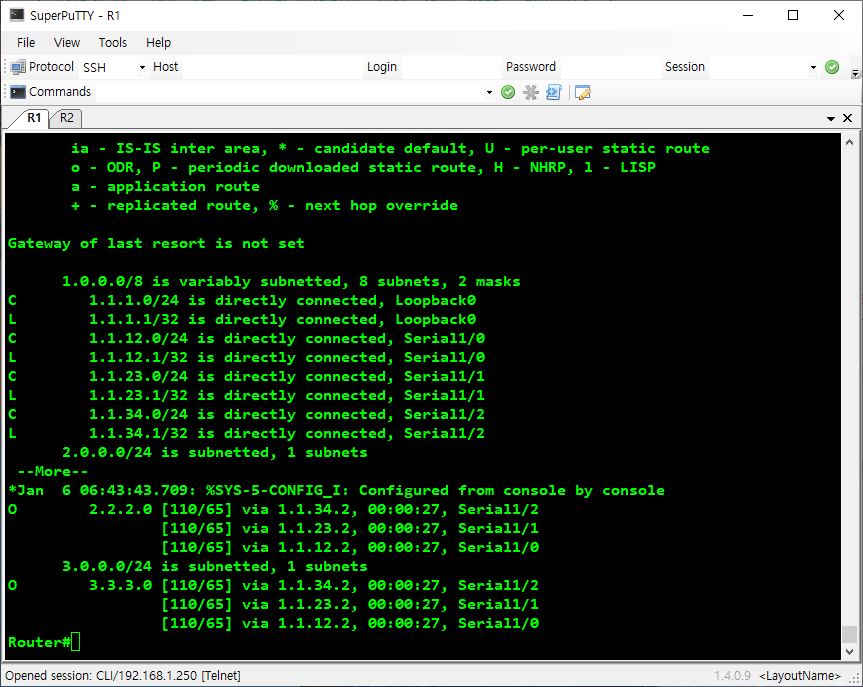Open the tab list dropdown arrow
Screen dimensions: 863x687
click(x=831, y=118)
